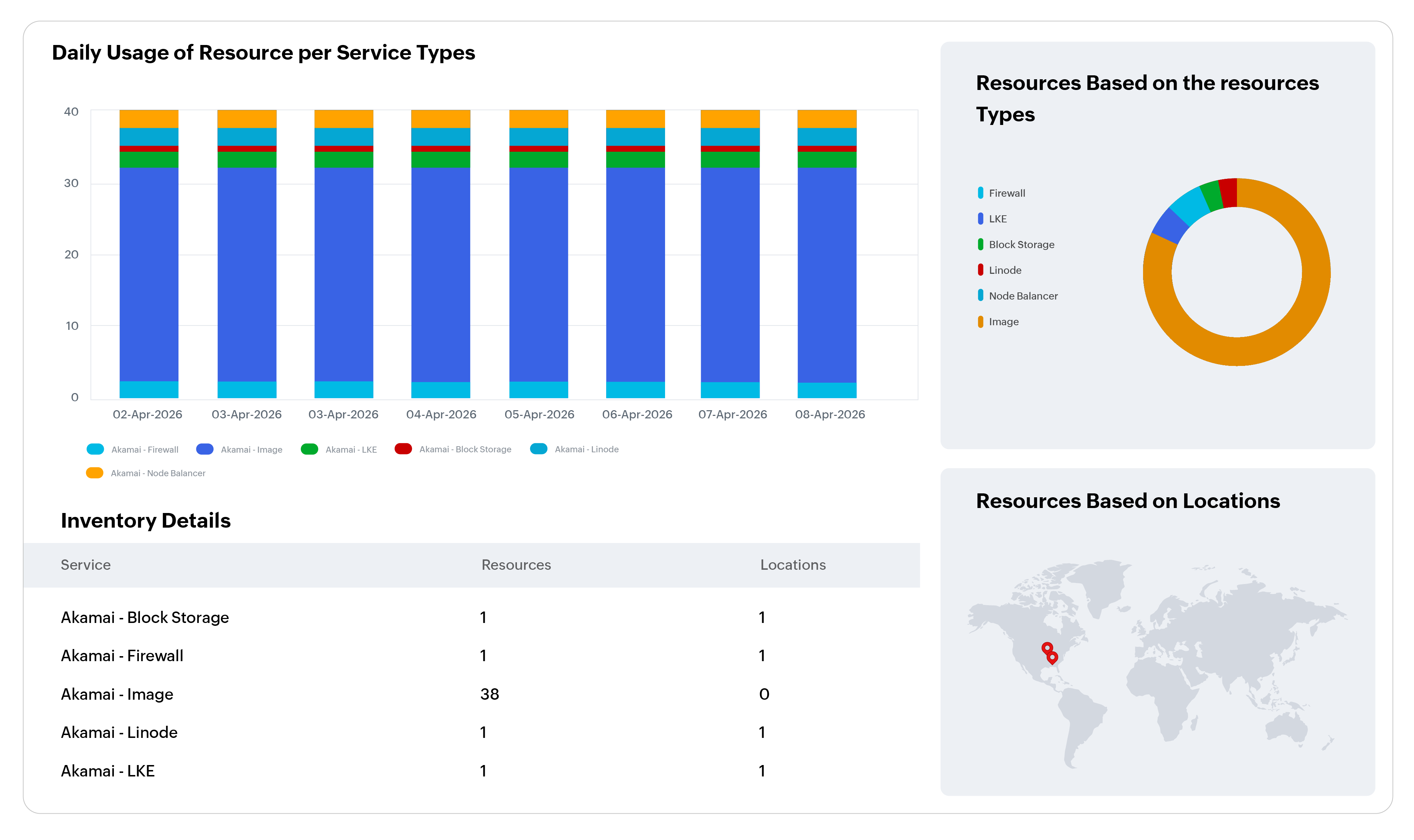Click the green LKE segment for 06-Apr-2026
Viewport: 1414px width, 840px height.
[635, 160]
